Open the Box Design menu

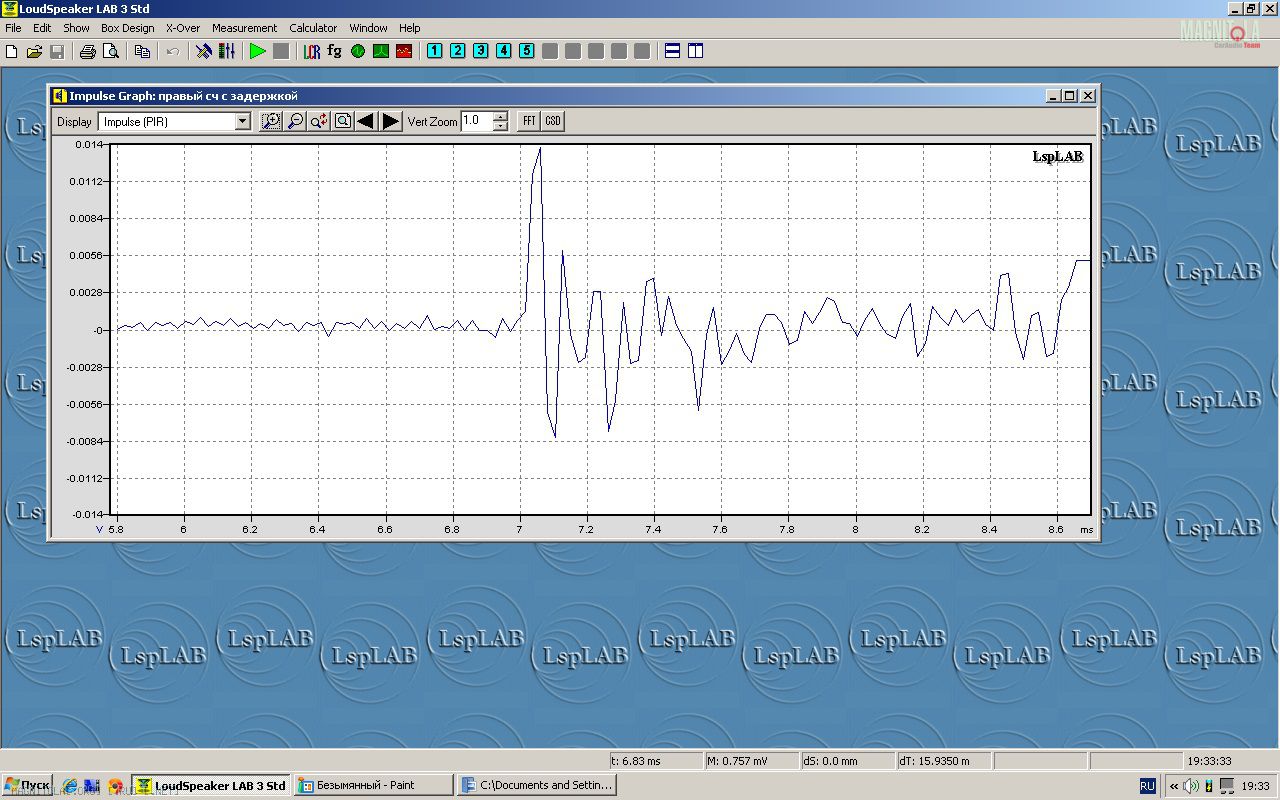(128, 28)
